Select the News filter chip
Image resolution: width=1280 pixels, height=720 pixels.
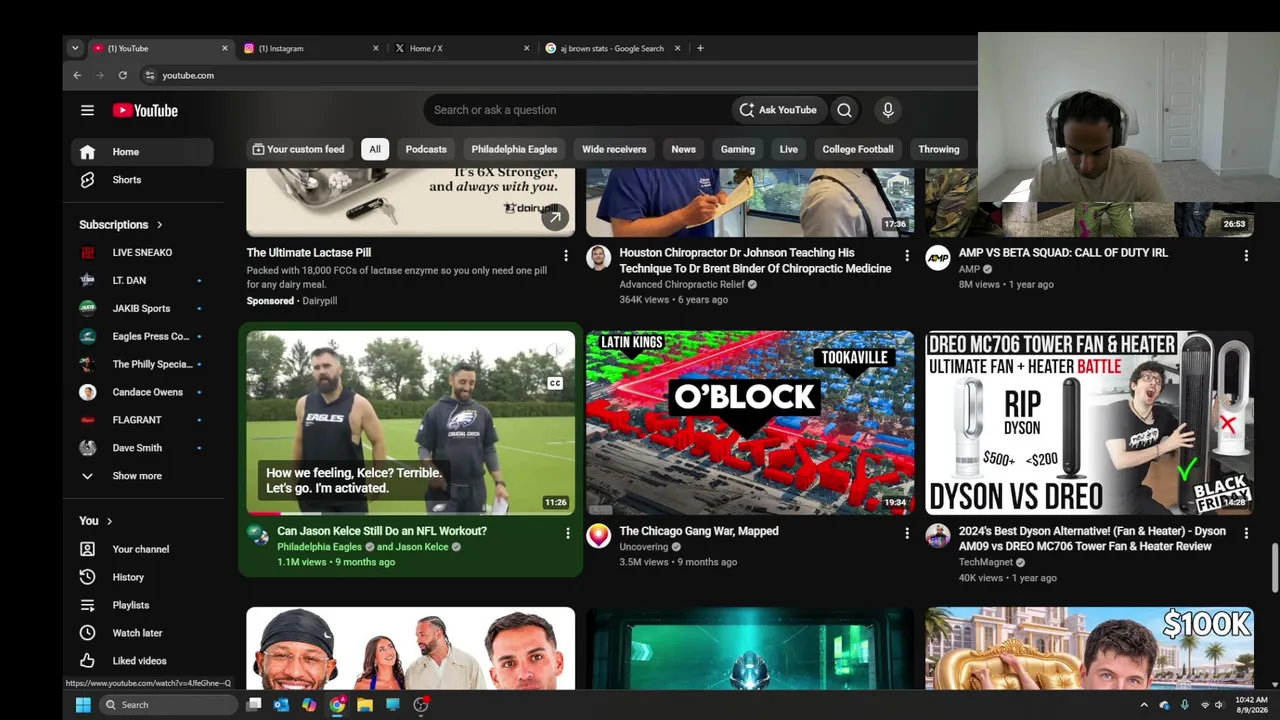[x=683, y=149]
